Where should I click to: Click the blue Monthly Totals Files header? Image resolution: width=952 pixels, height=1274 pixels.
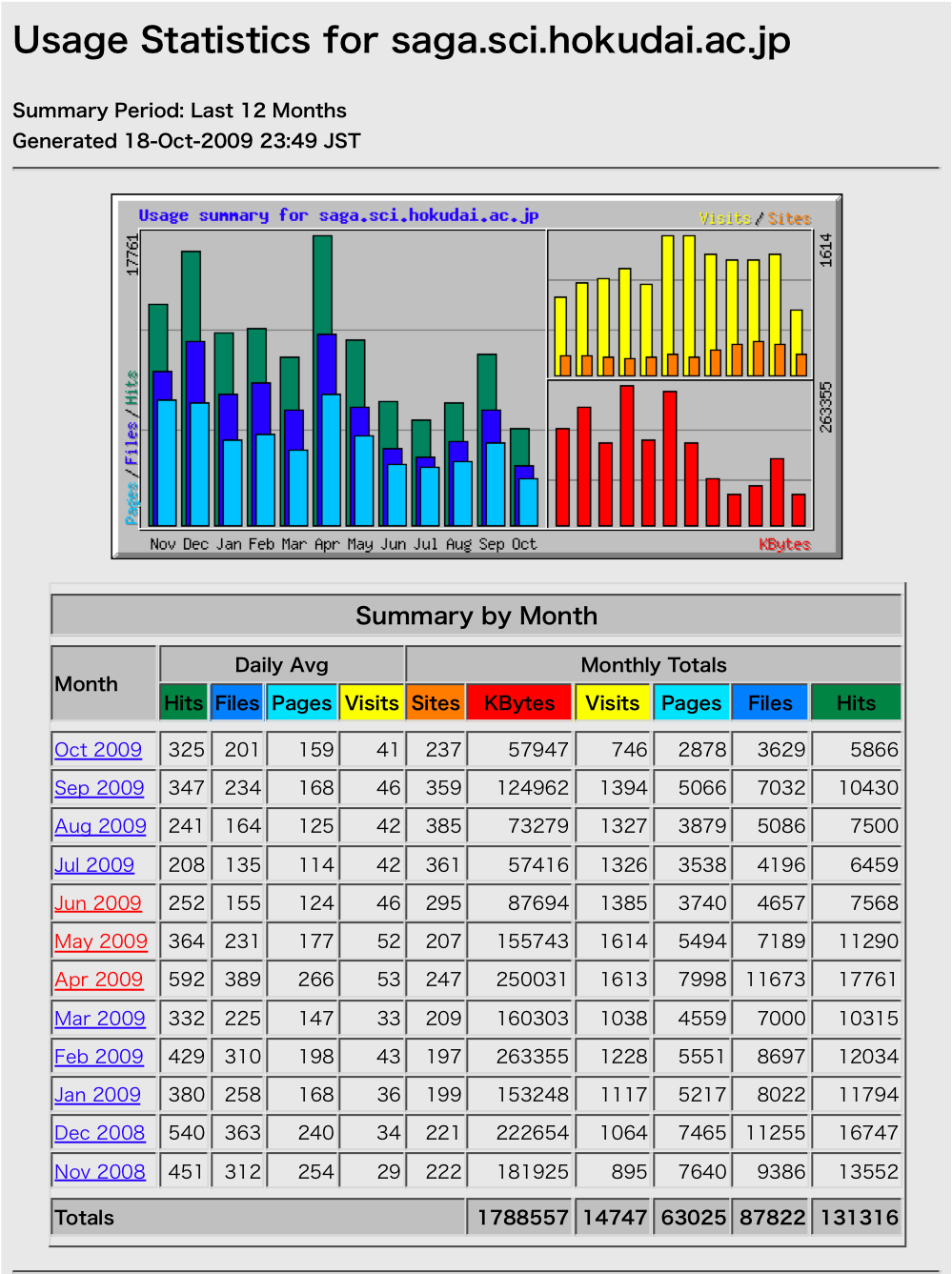pyautogui.click(x=770, y=702)
